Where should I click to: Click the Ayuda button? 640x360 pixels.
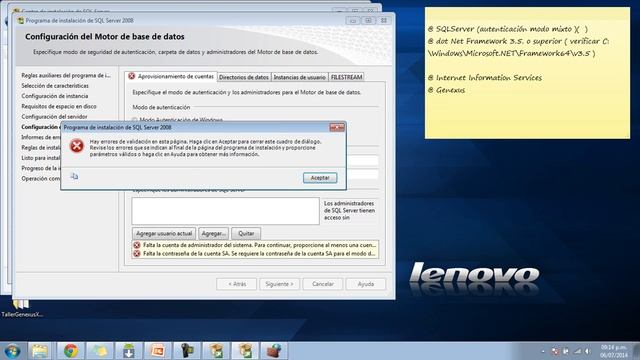tap(366, 284)
